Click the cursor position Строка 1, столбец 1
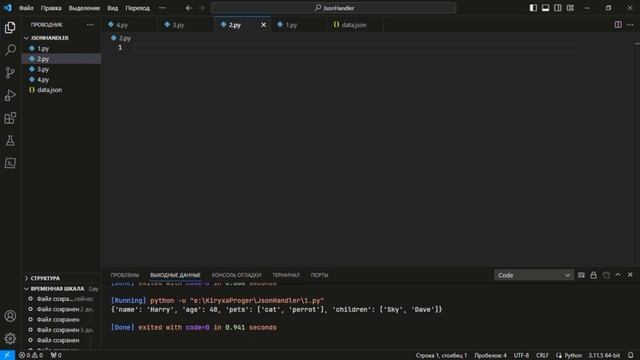 point(441,355)
